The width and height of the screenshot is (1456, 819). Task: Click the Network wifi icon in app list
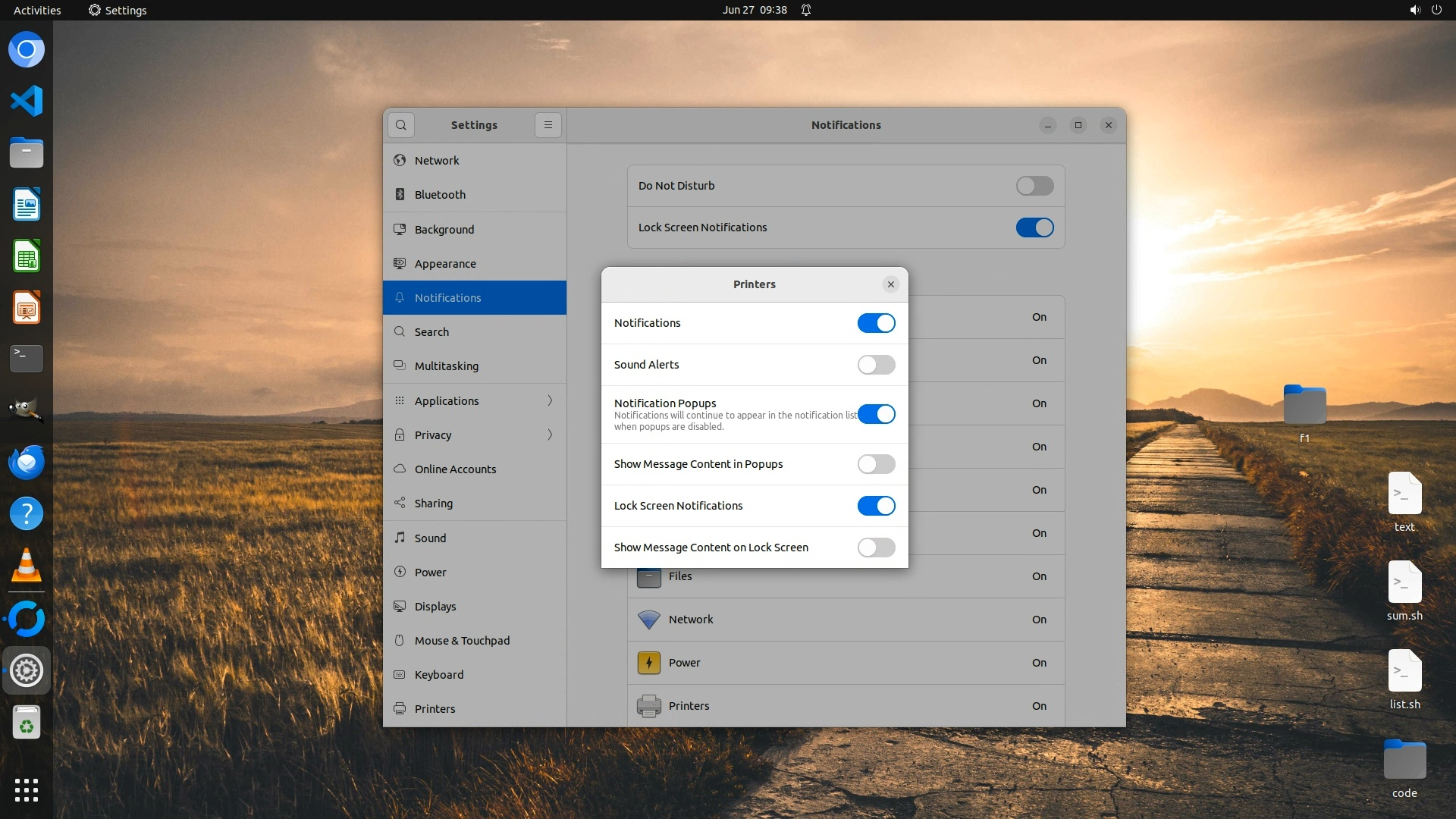648,620
